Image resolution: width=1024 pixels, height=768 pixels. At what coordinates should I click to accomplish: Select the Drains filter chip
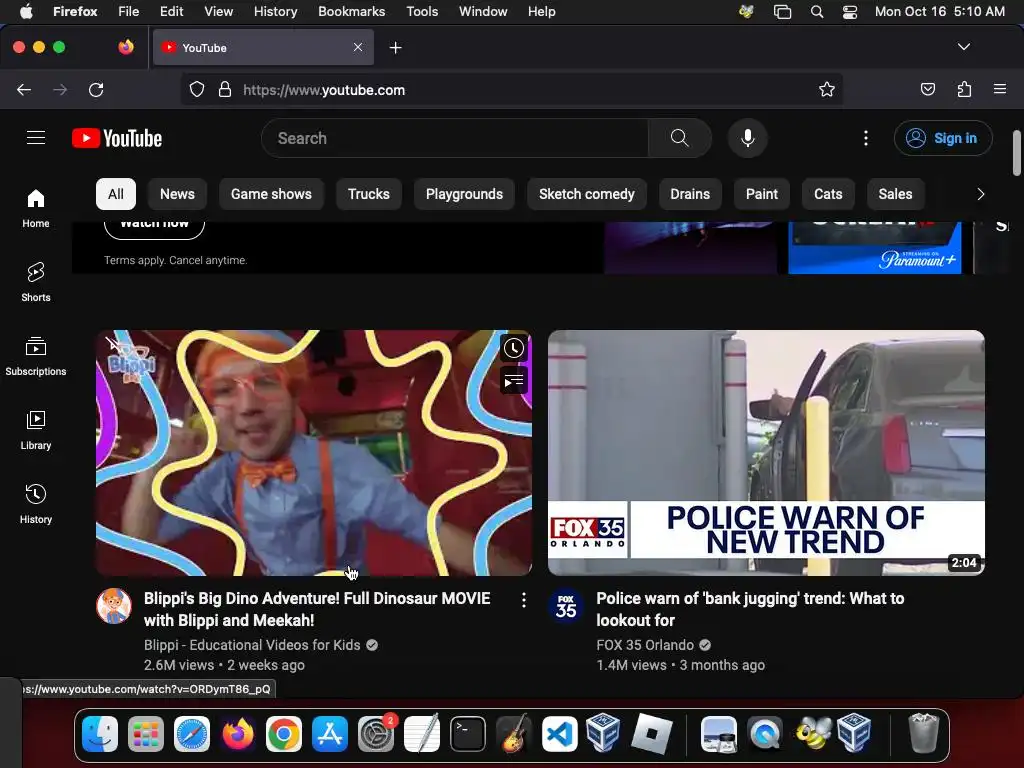coord(690,194)
